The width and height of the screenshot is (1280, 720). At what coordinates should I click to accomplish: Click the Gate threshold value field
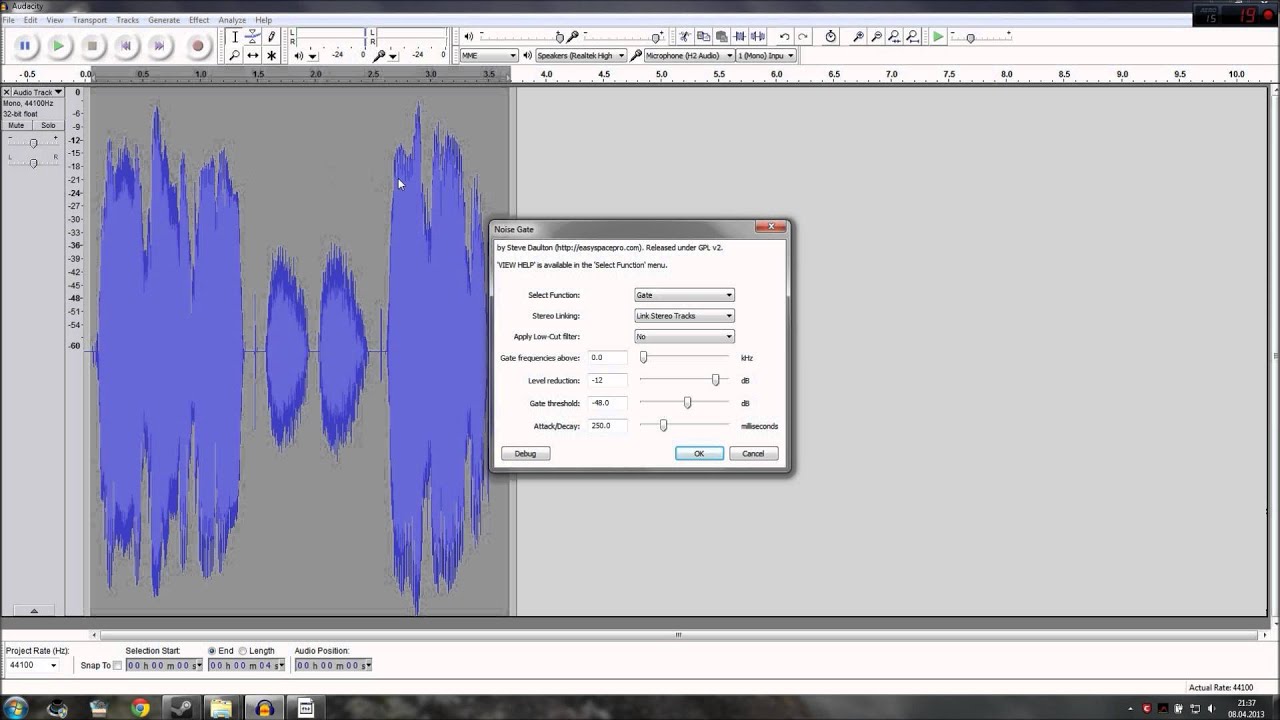(608, 403)
